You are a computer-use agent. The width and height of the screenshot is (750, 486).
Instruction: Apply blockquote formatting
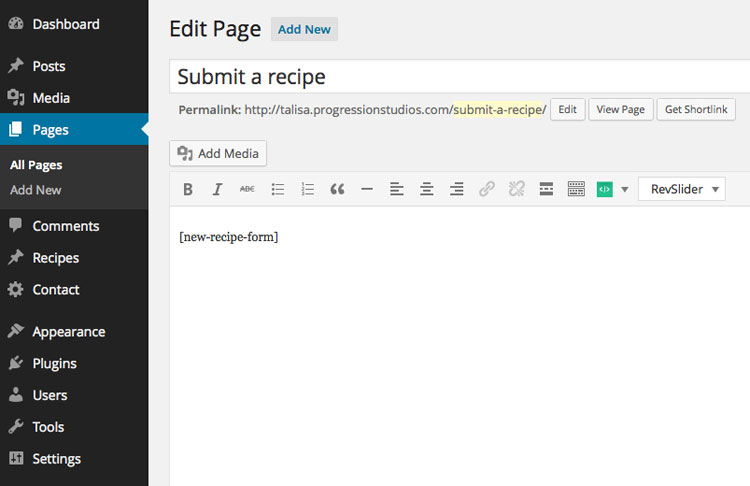(337, 189)
